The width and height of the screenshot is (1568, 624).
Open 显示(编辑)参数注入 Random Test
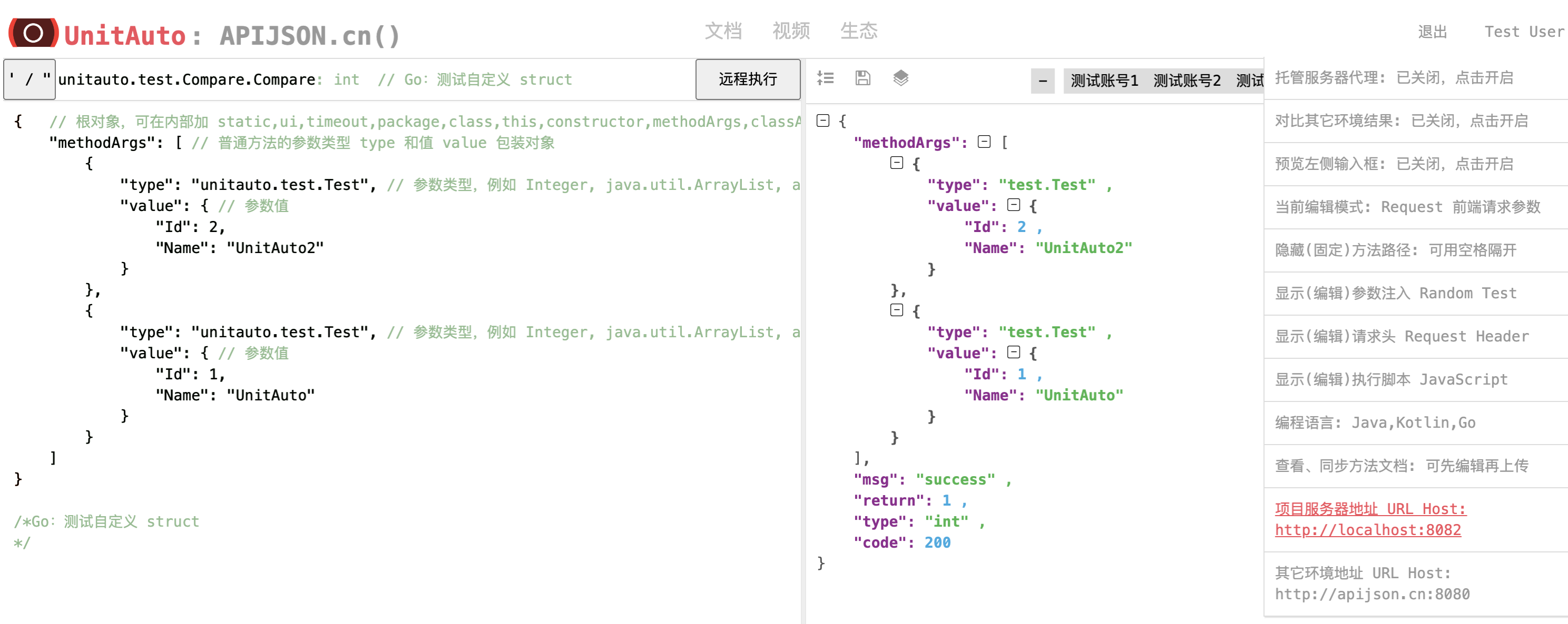click(x=1416, y=294)
